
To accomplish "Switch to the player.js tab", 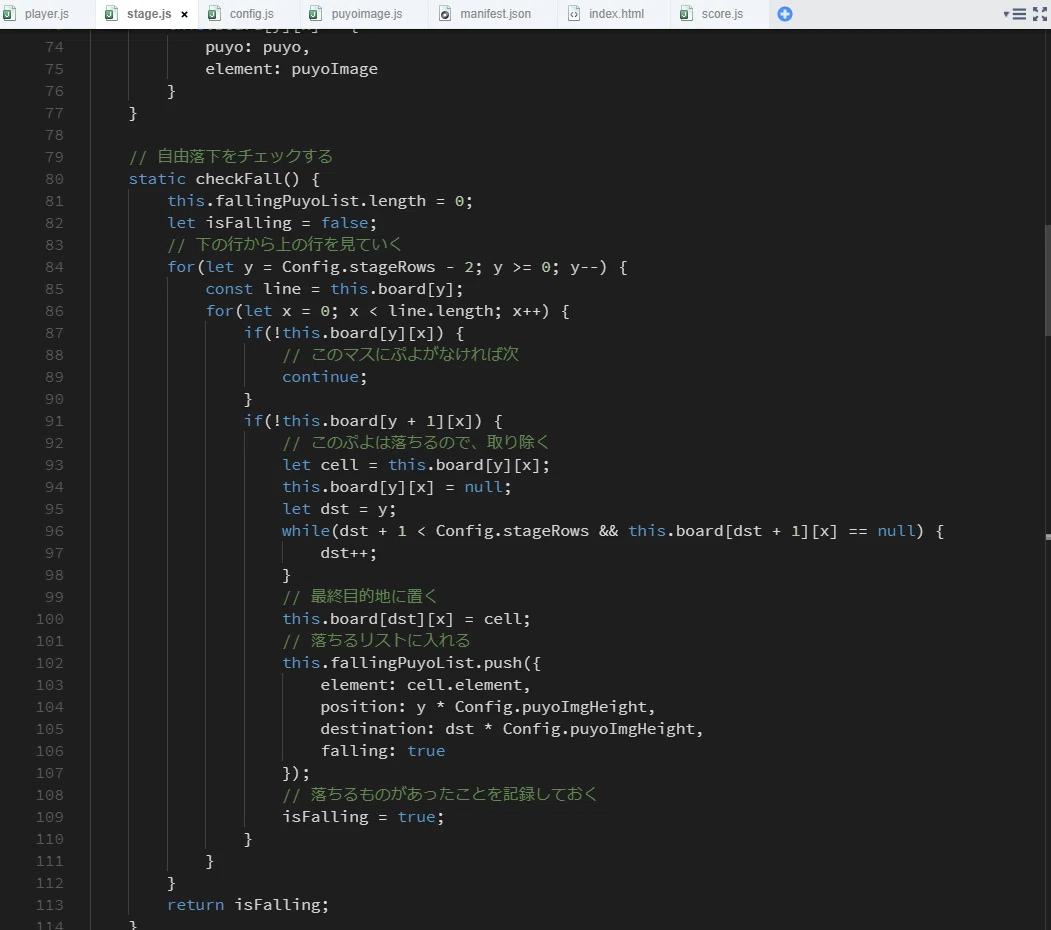I will tap(46, 14).
